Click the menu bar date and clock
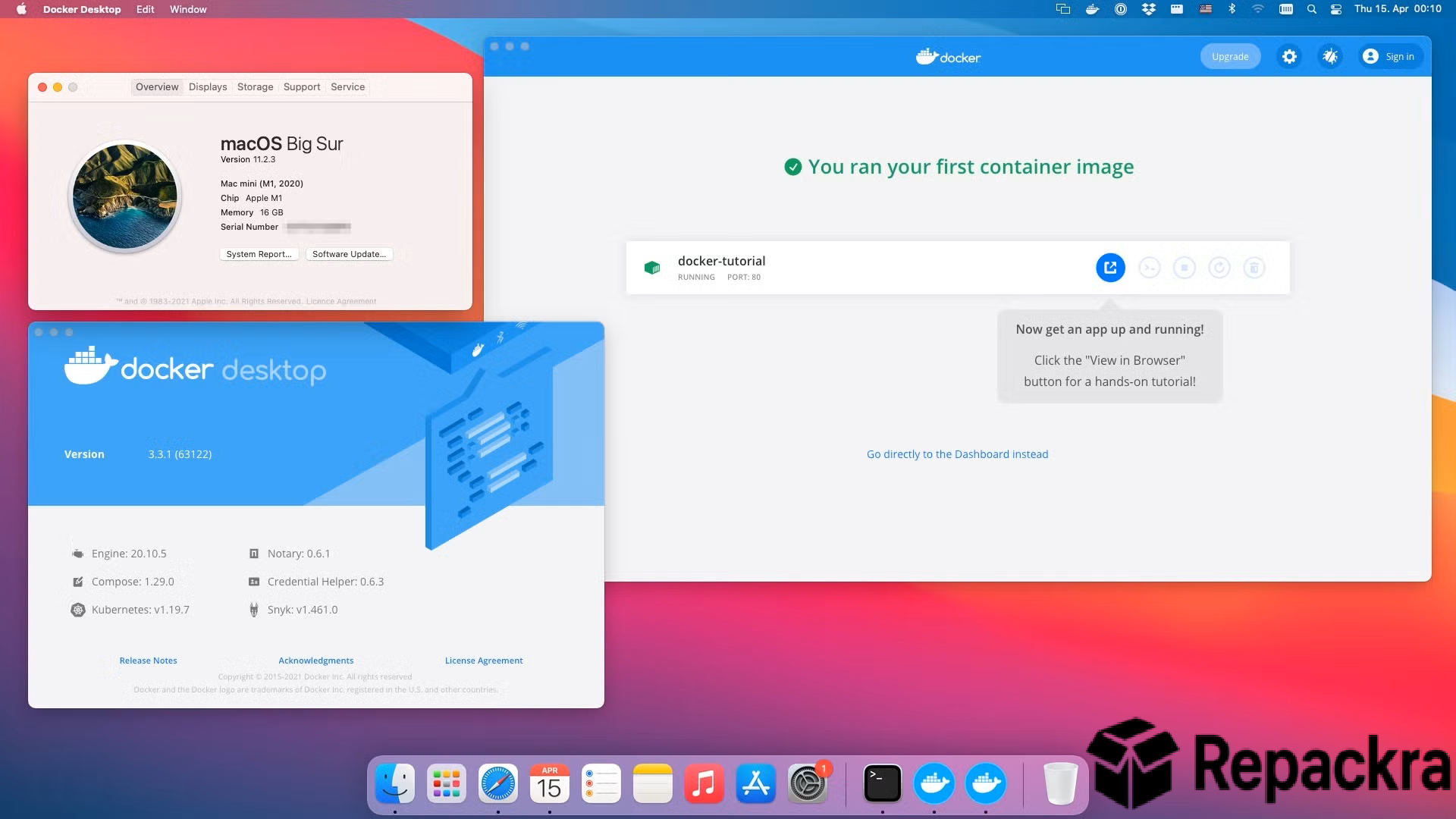 [1398, 9]
